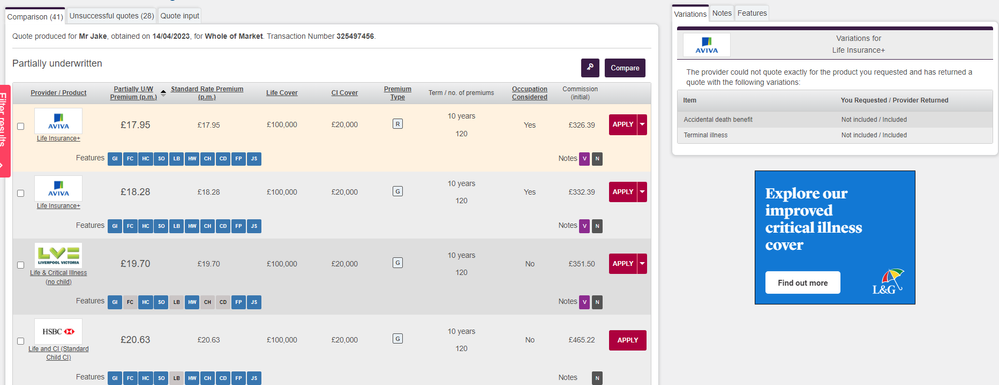The width and height of the screenshot is (999, 385).
Task: Apply for the HSBC £20.63 quote
Action: (628, 340)
